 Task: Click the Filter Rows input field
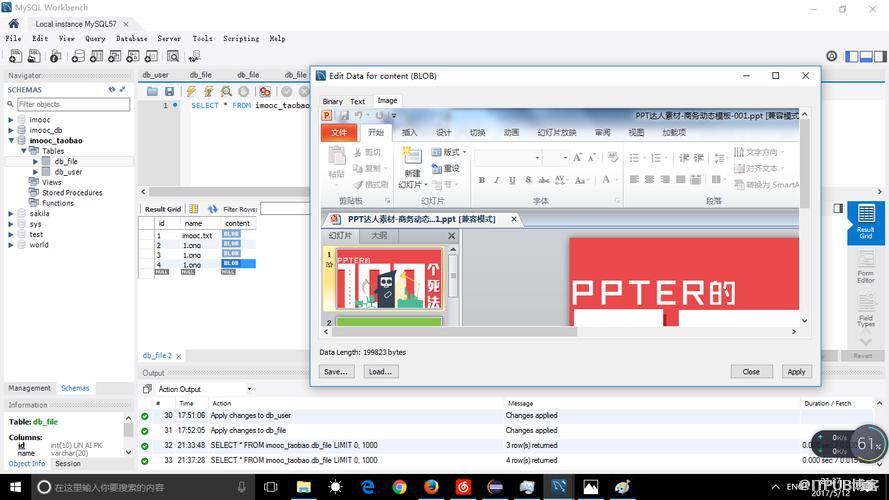285,209
